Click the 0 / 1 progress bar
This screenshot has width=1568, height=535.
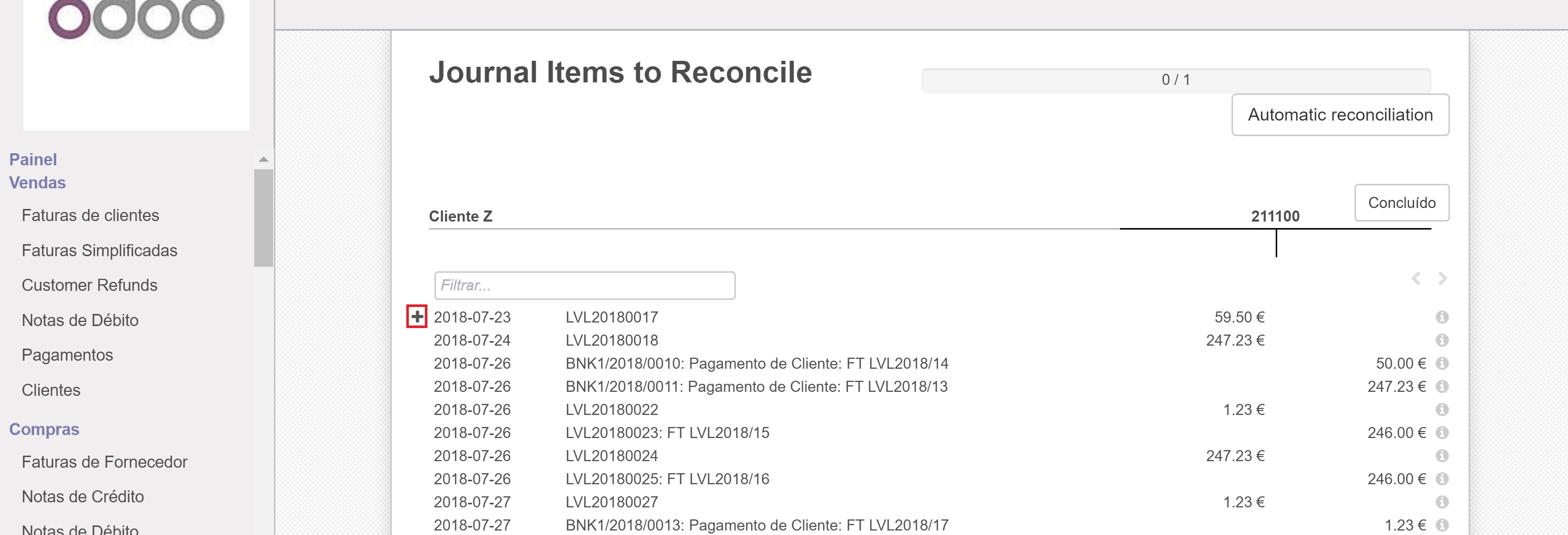[1175, 80]
